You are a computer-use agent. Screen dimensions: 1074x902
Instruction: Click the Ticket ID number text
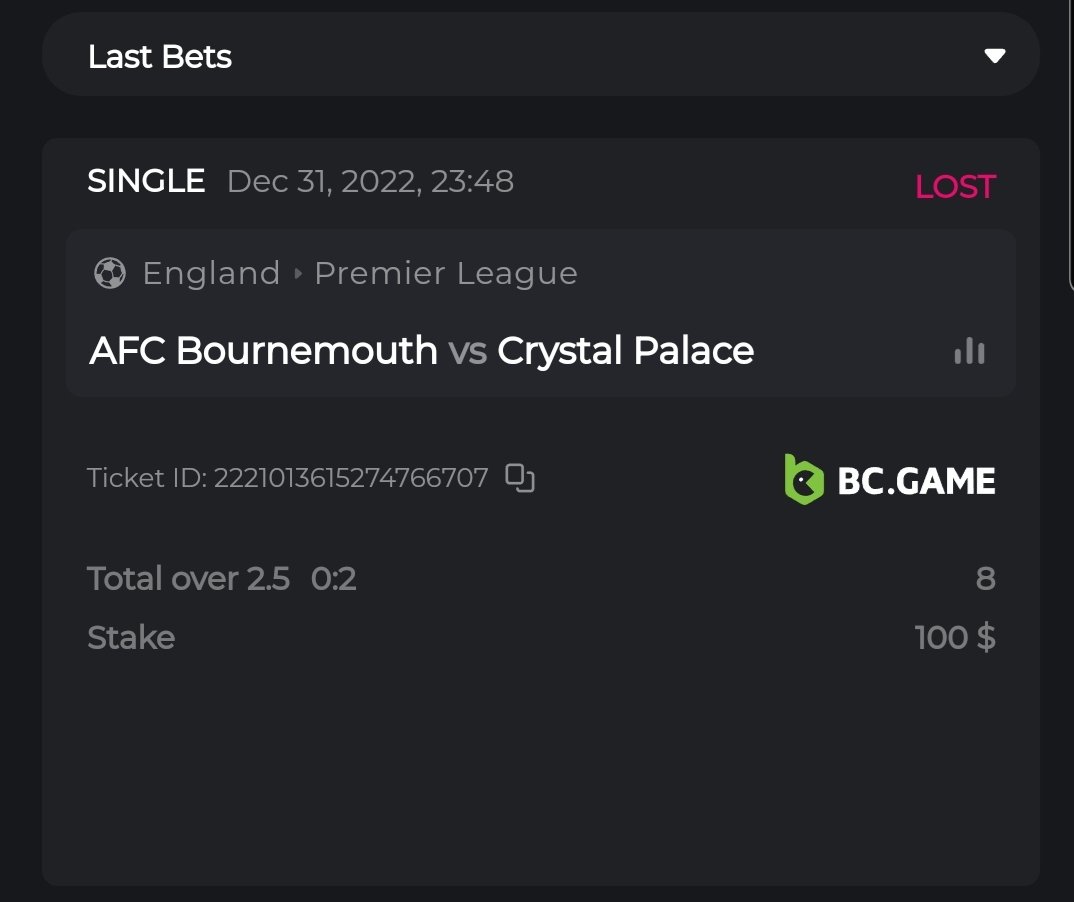tap(350, 478)
